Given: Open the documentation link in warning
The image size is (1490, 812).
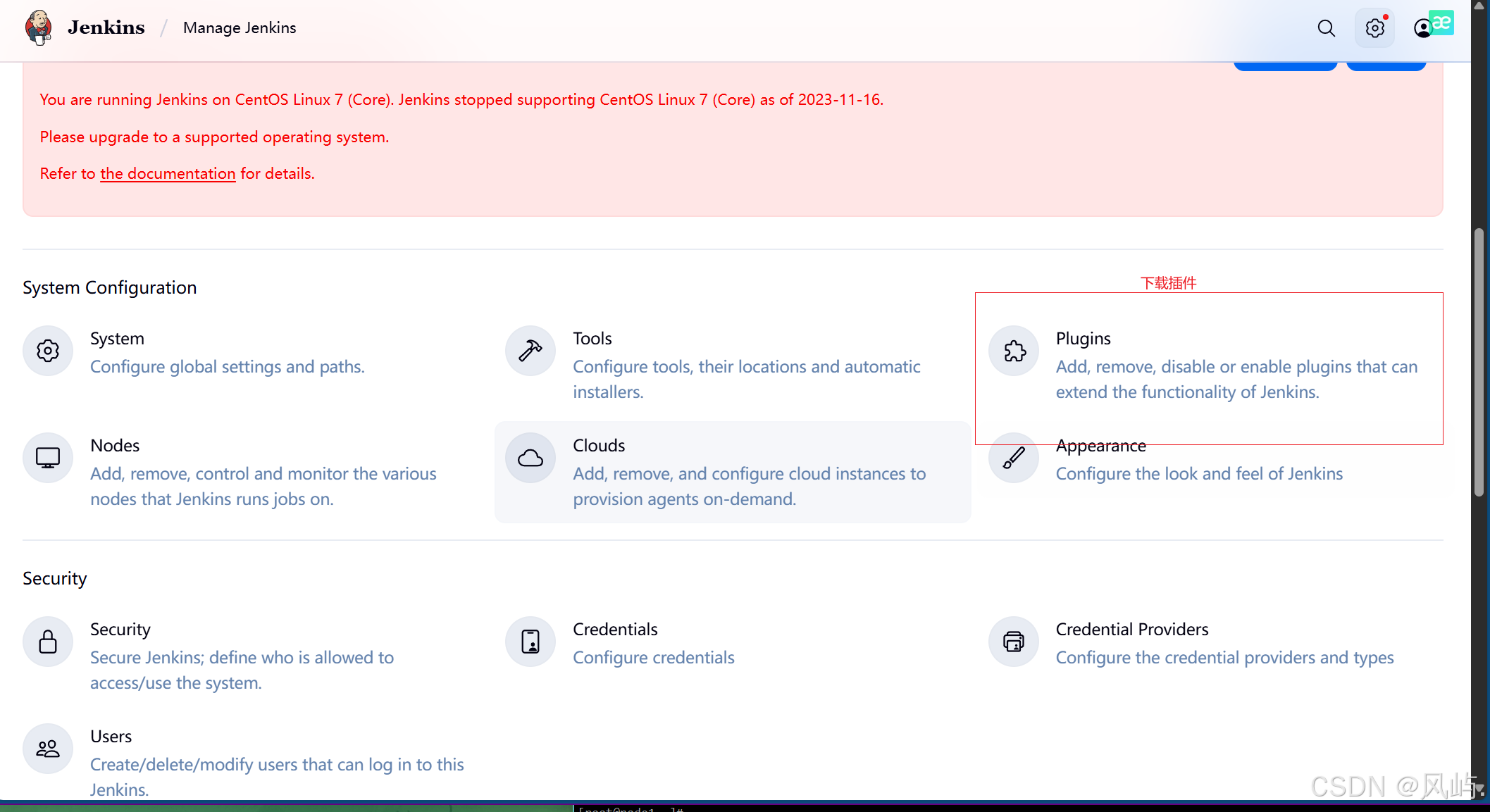Looking at the screenshot, I should click(x=168, y=174).
